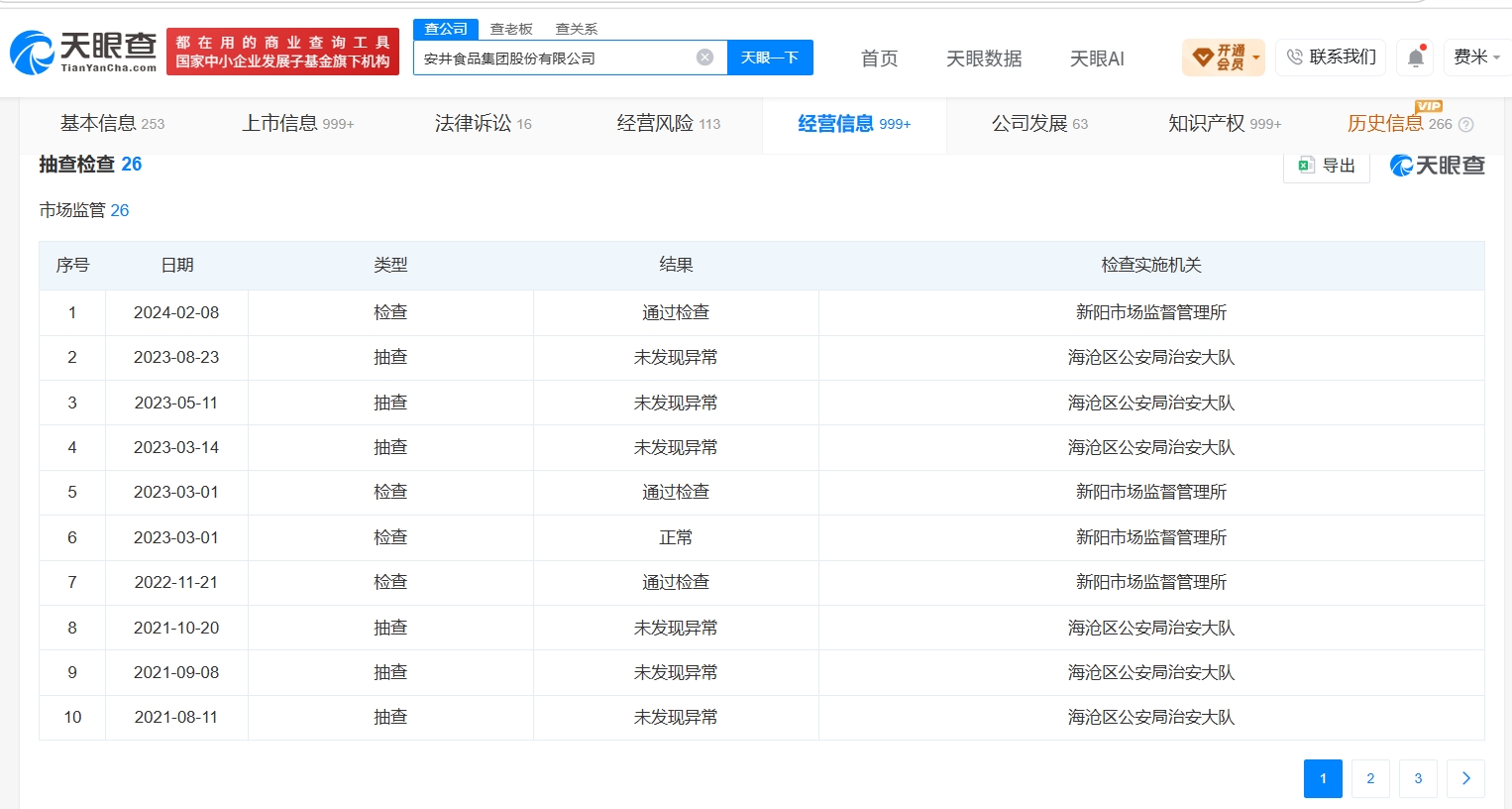Click the history info help icon
Viewport: 1512px width, 809px height.
point(1466,125)
